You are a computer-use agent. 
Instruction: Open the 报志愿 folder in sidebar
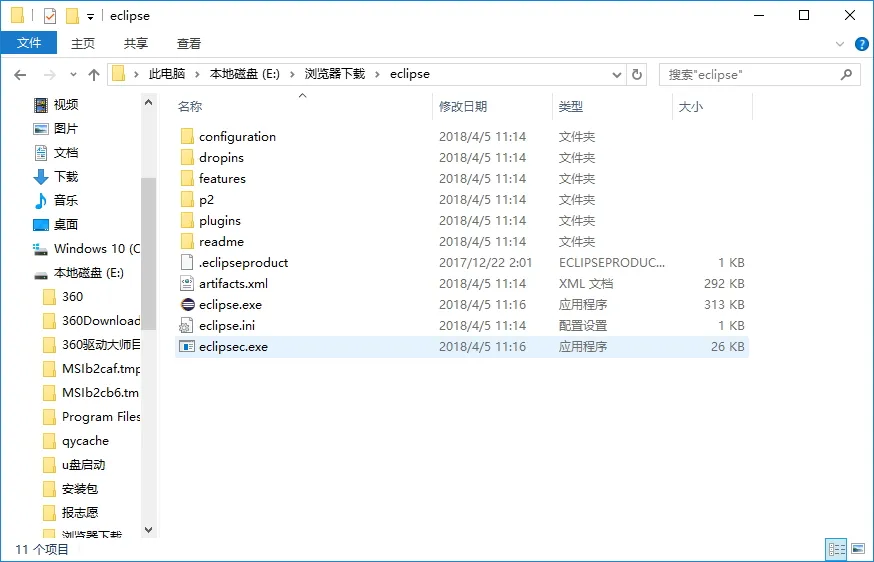[x=71, y=512]
